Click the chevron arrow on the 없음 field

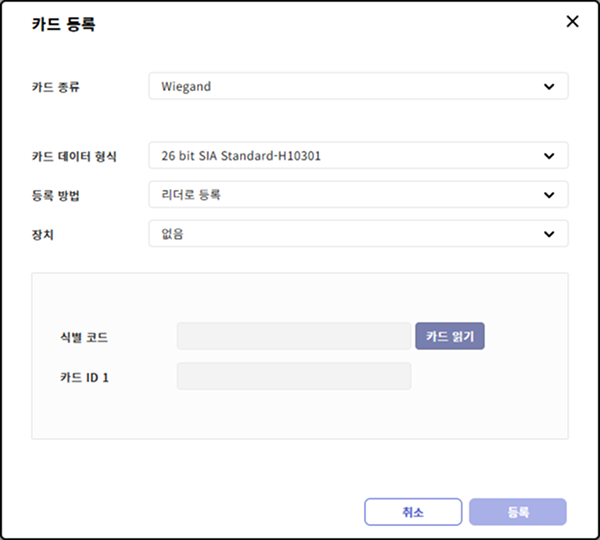click(x=549, y=234)
